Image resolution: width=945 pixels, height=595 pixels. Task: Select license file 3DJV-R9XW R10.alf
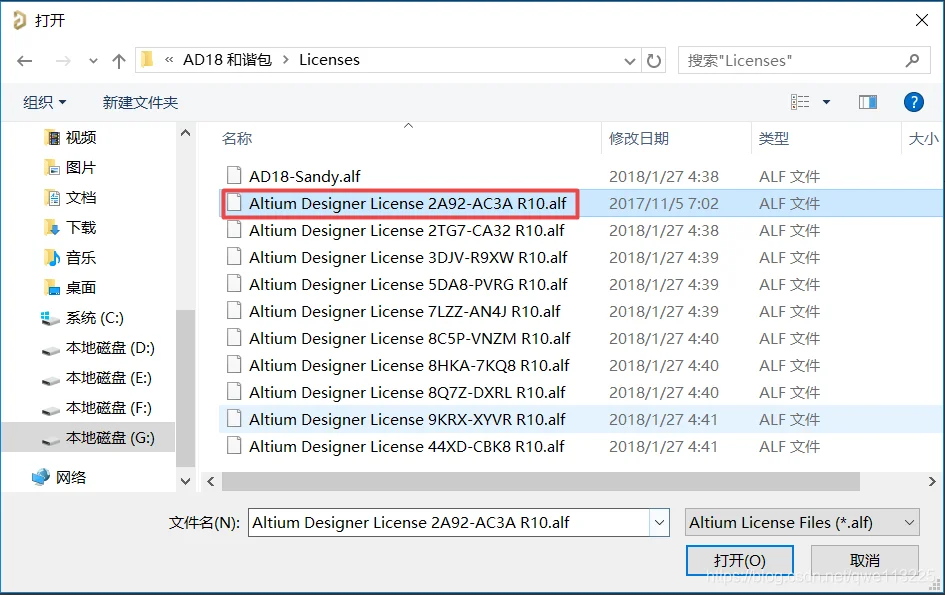[408, 257]
